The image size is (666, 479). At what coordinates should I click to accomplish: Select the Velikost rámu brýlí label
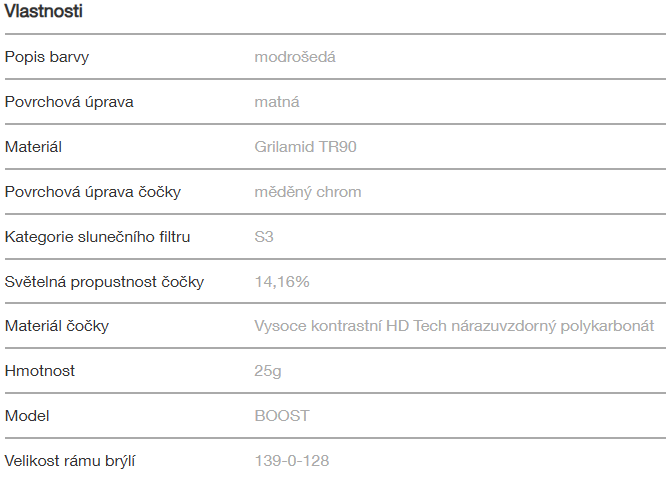click(70, 461)
